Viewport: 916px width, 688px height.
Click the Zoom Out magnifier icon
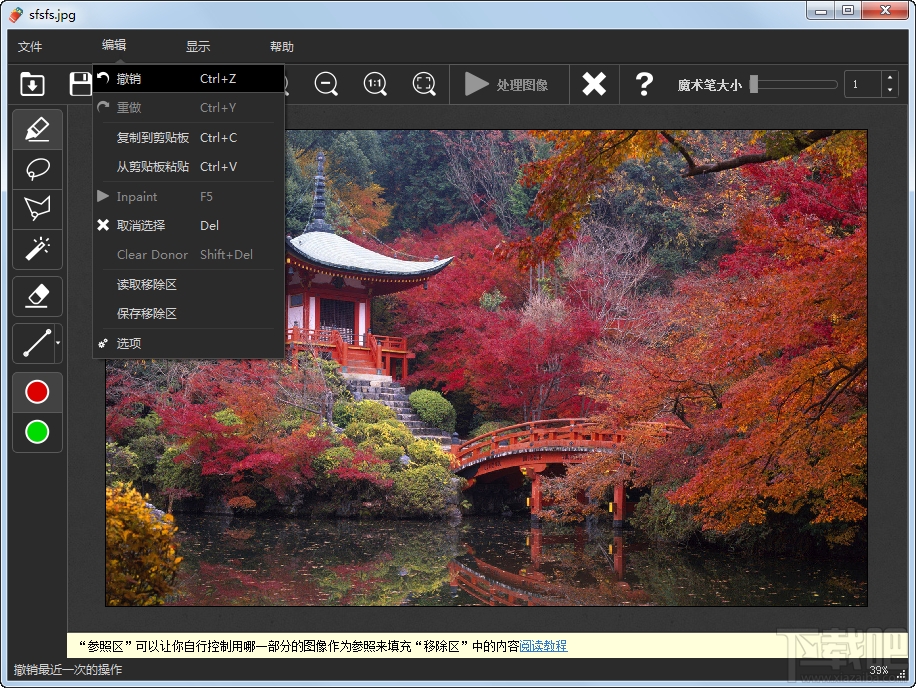pyautogui.click(x=326, y=84)
